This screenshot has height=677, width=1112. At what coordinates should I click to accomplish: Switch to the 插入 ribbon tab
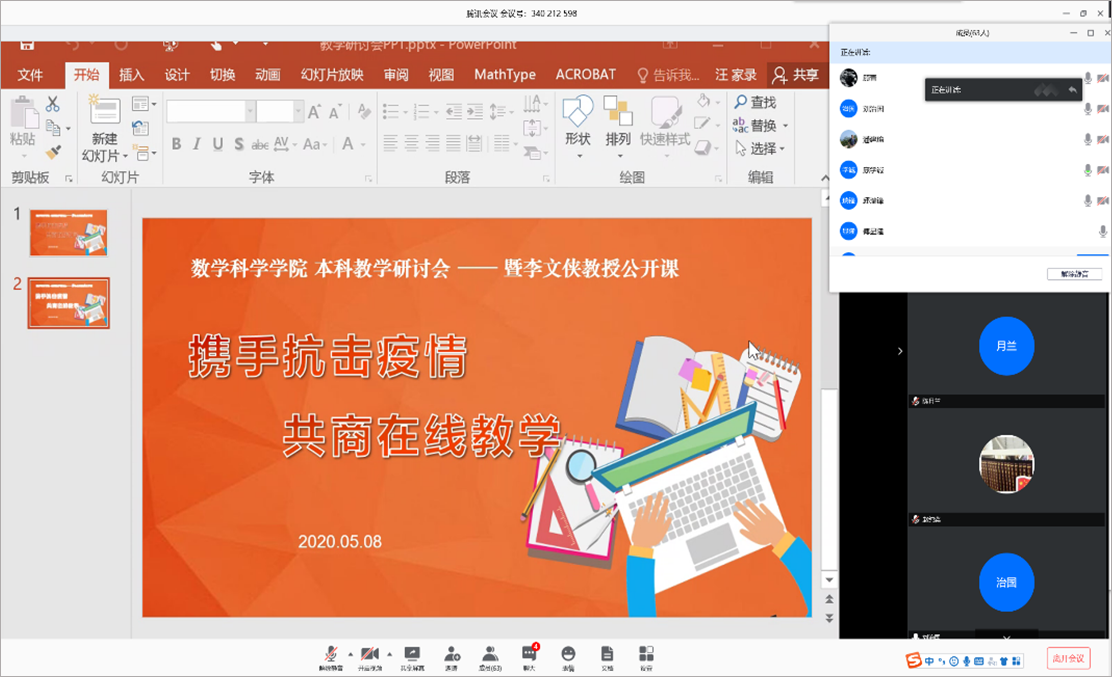click(132, 75)
